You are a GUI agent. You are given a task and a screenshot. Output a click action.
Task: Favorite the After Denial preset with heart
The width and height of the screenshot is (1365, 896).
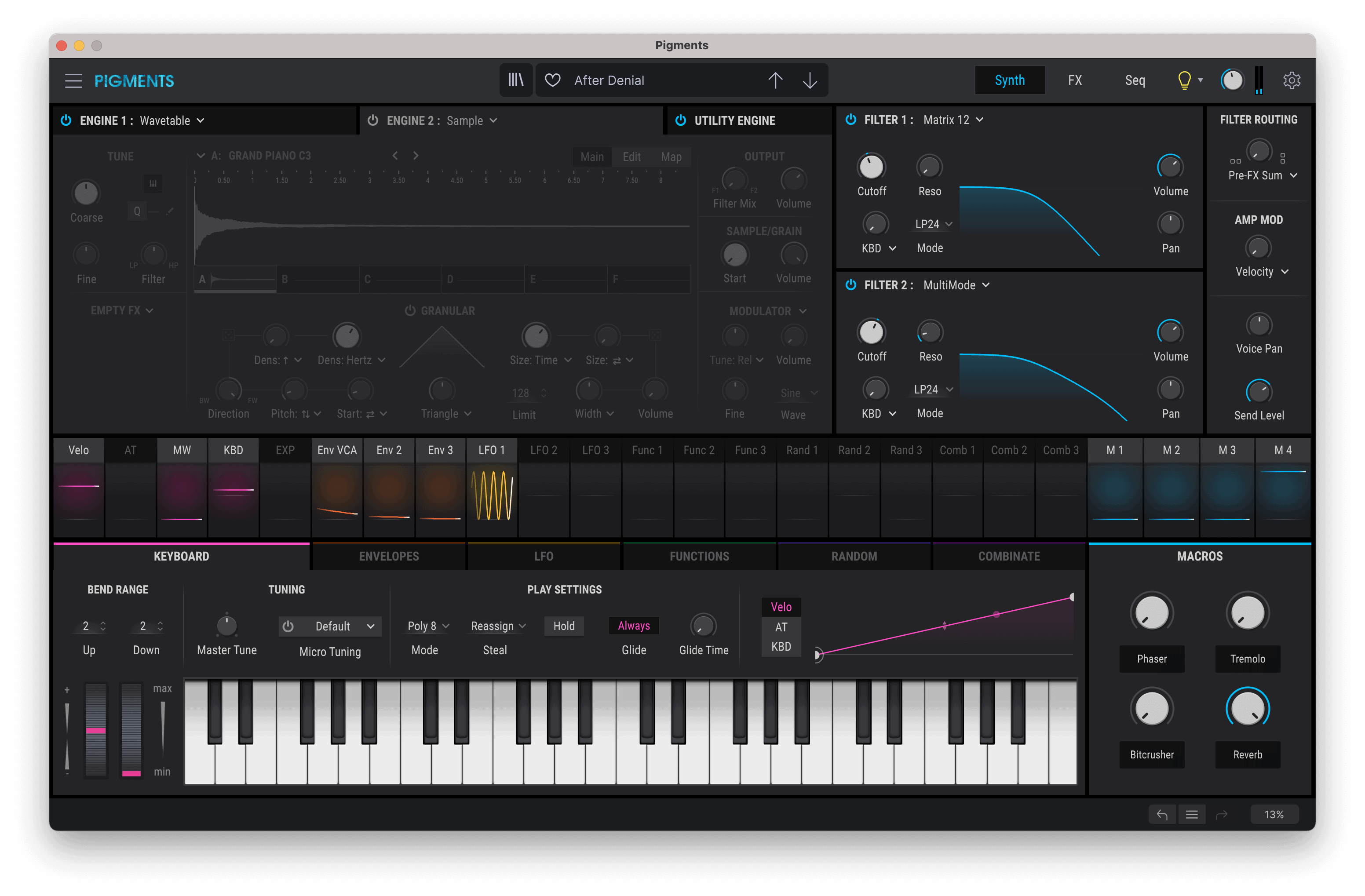coord(552,80)
